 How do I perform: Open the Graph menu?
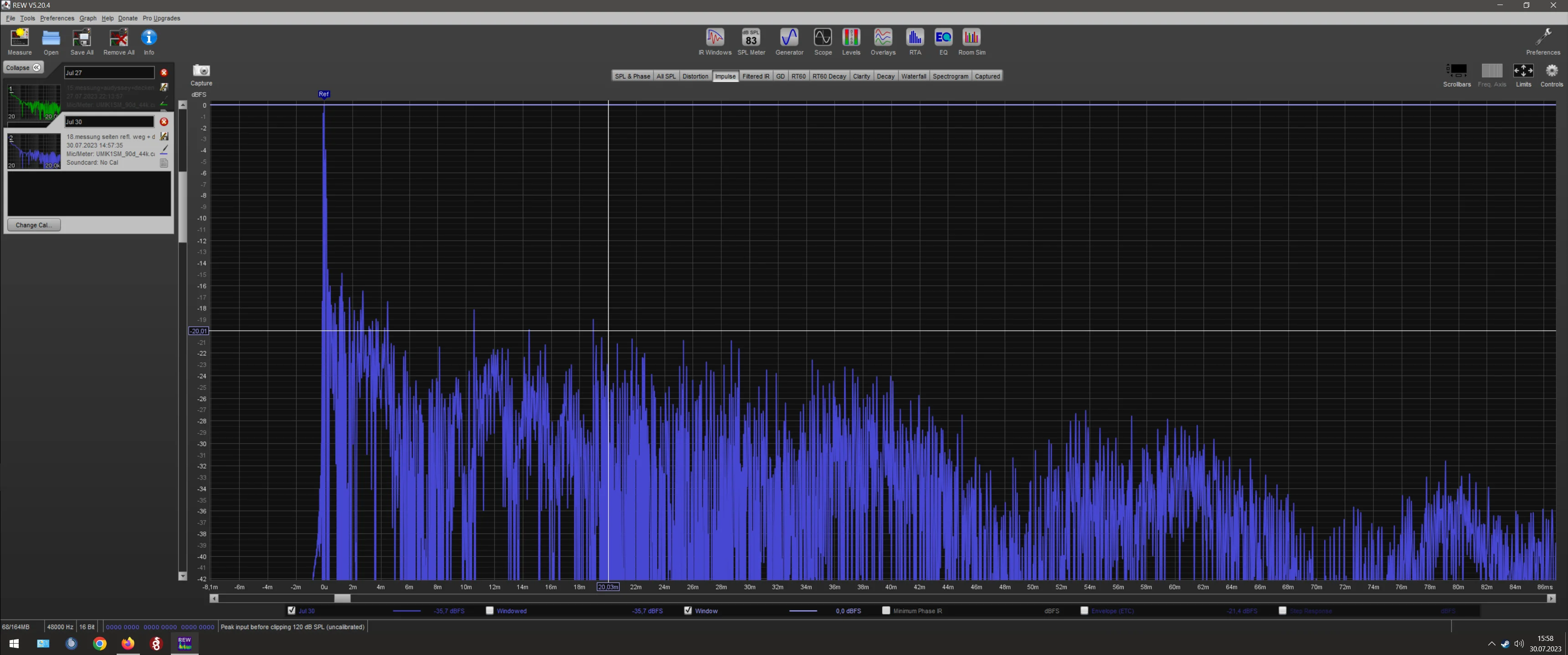[x=87, y=18]
